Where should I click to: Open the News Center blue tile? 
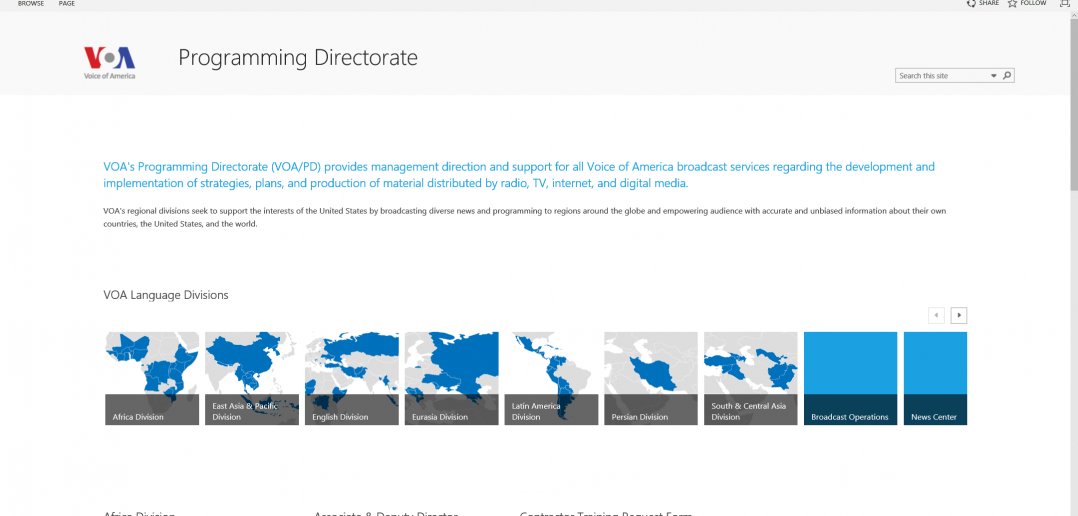(x=935, y=379)
